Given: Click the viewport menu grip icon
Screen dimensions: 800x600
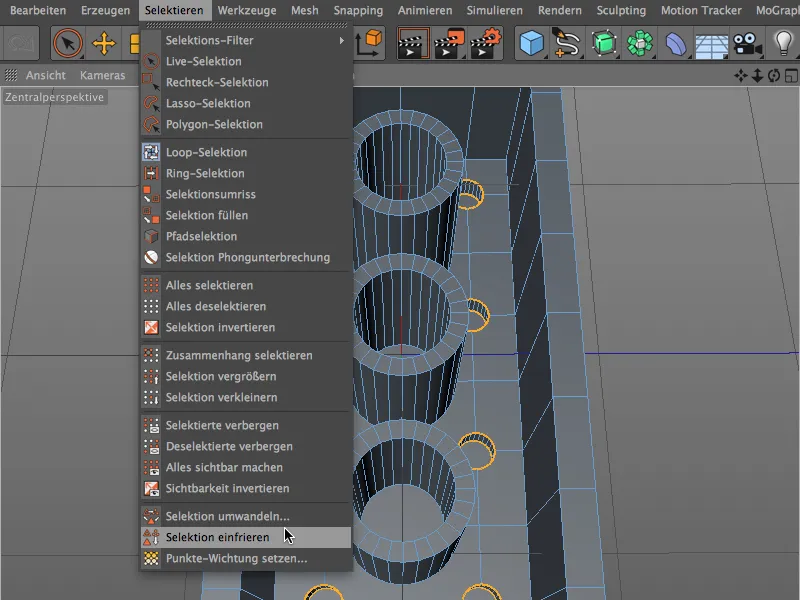Looking at the screenshot, I should coord(11,76).
